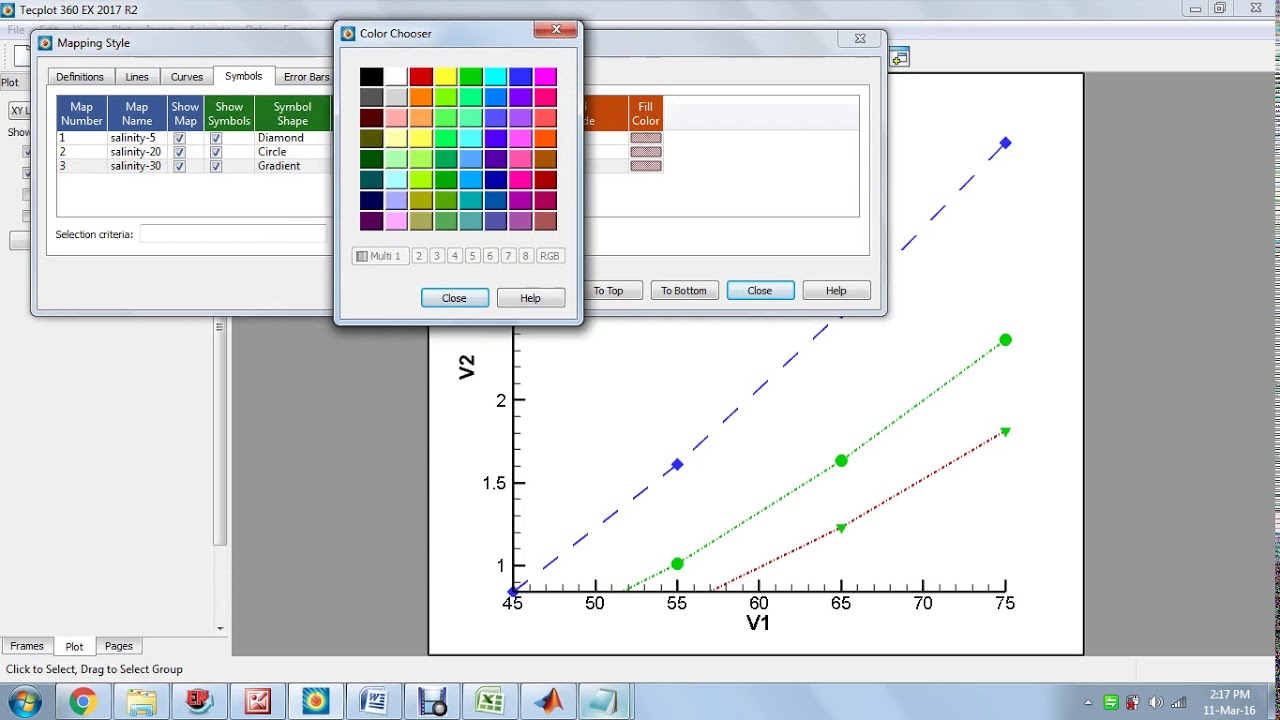This screenshot has width=1280, height=720.
Task: Switch to the Pages sidebar tab
Action: point(119,646)
